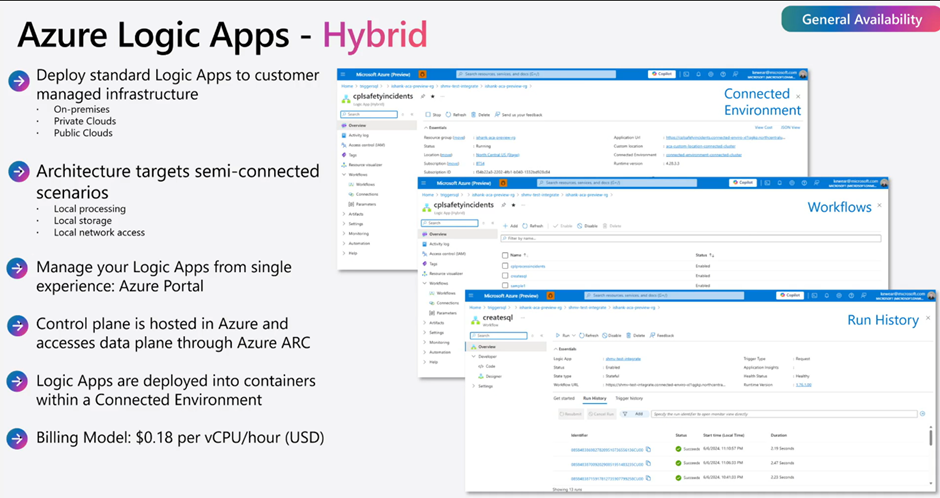The width and height of the screenshot is (940, 498).
Task: Check the cplprocessincidents workflow checkbox
Action: [505, 266]
